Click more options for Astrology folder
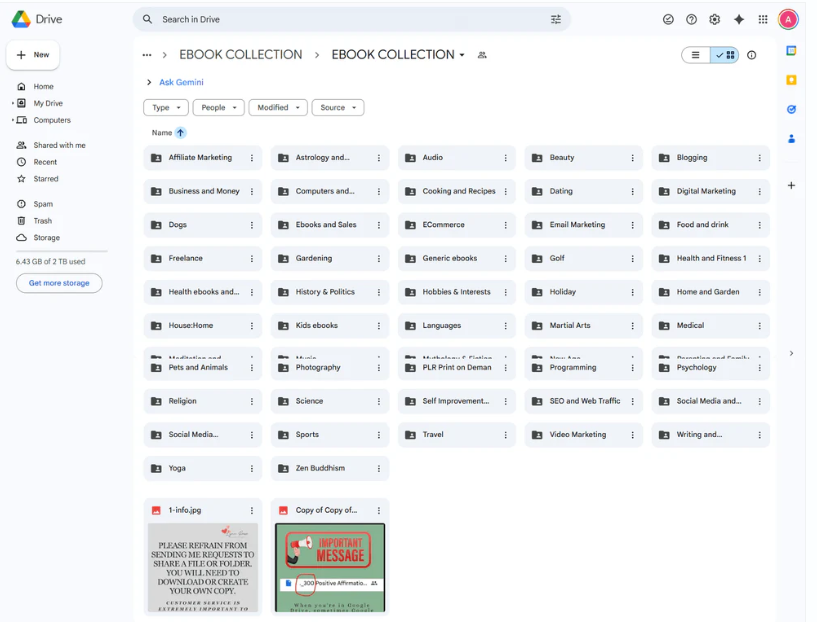The image size is (817, 622). [x=379, y=158]
